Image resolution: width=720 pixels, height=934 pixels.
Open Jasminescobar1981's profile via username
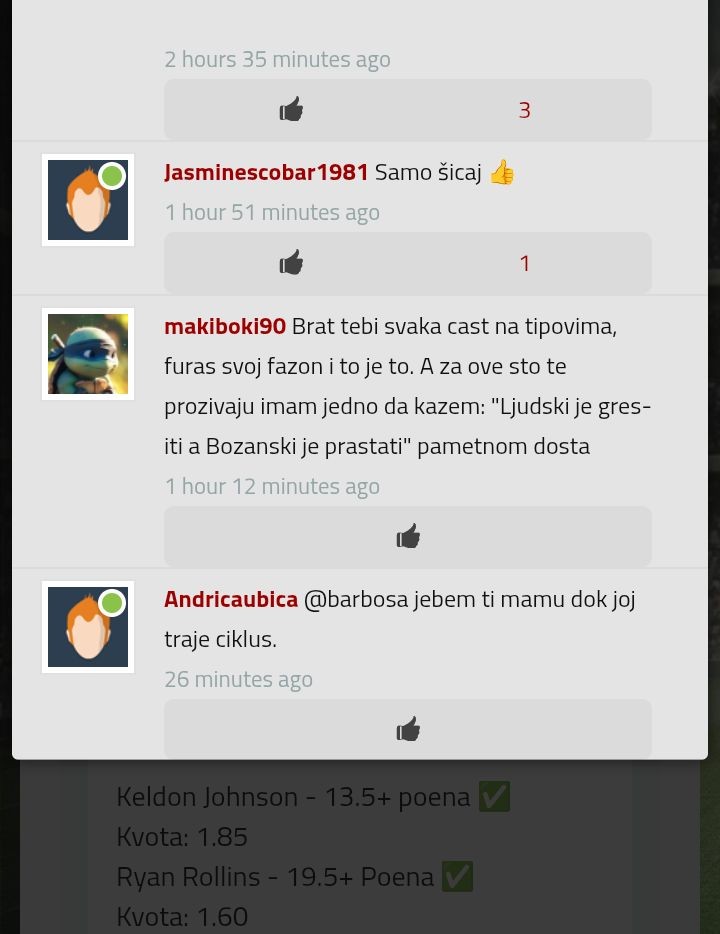tap(266, 173)
